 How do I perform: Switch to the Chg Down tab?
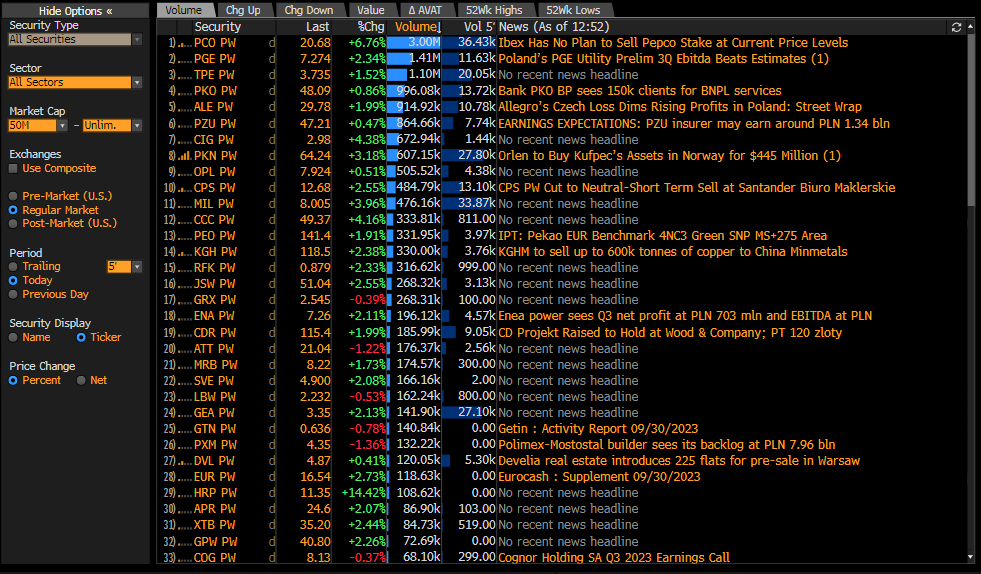pyautogui.click(x=308, y=10)
